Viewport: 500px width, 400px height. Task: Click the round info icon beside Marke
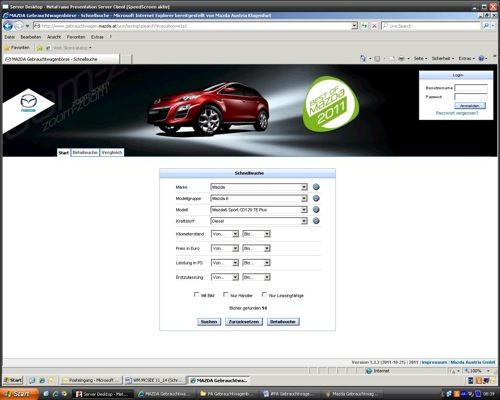(316, 187)
